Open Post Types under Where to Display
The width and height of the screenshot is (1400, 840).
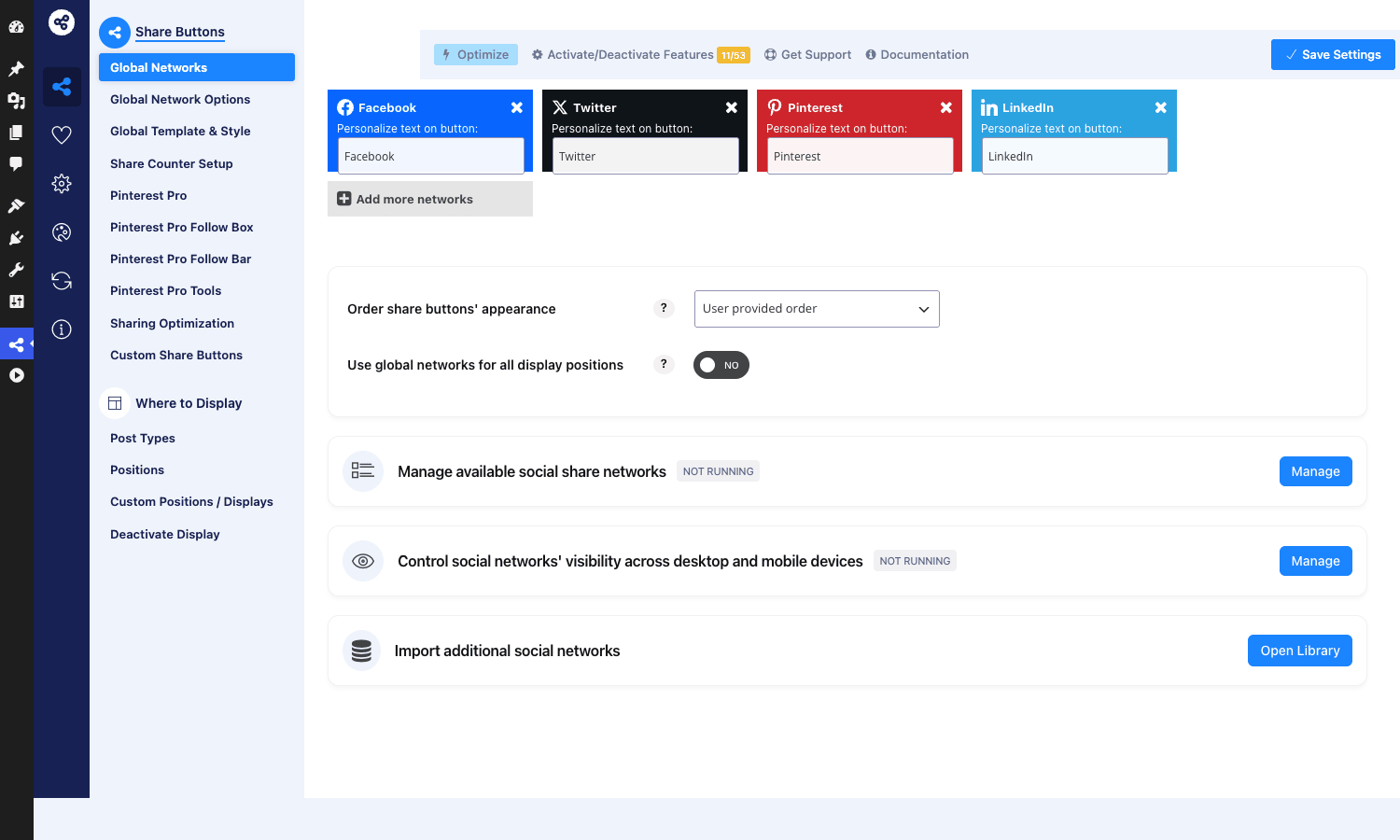click(x=143, y=438)
